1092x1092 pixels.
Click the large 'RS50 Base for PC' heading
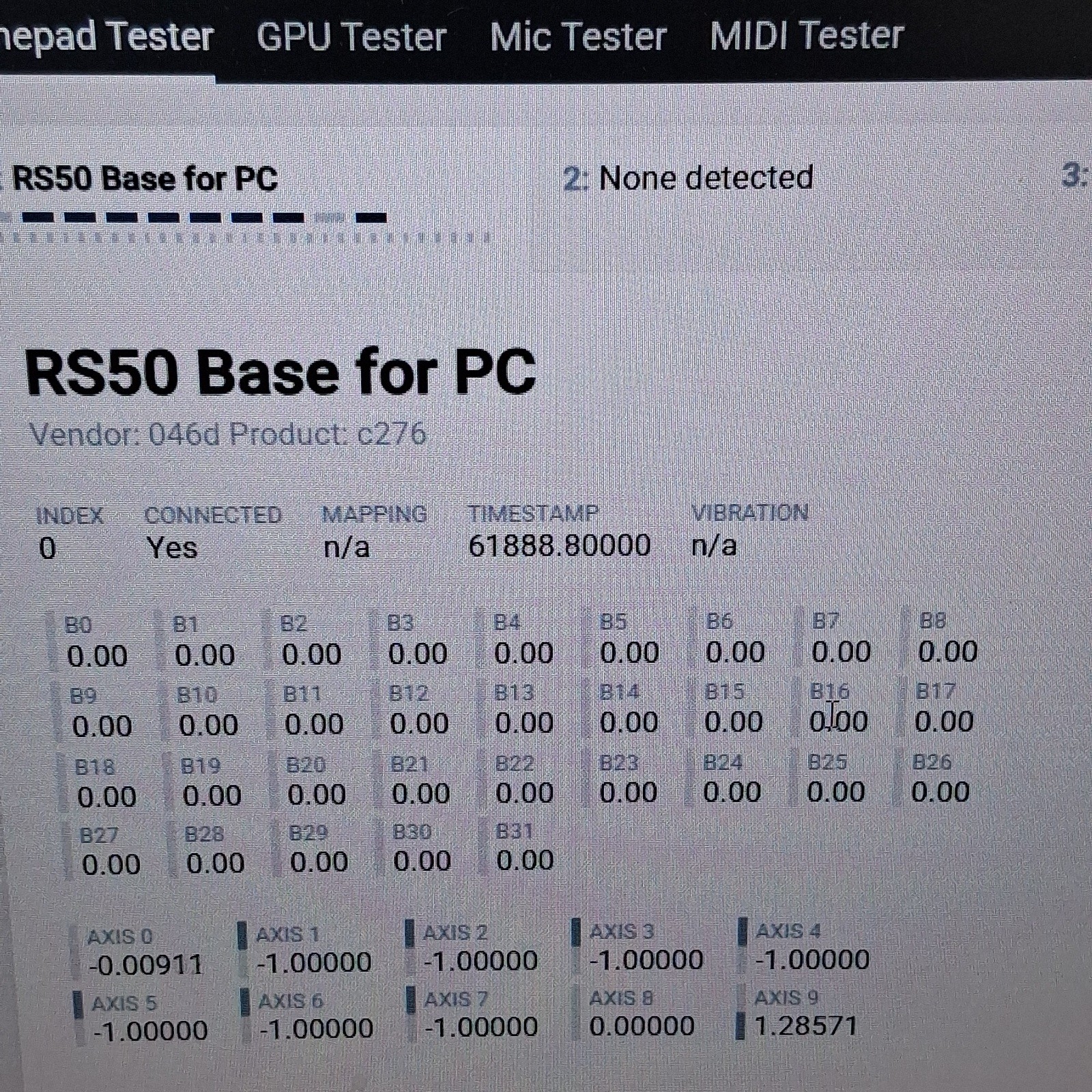pos(280,372)
